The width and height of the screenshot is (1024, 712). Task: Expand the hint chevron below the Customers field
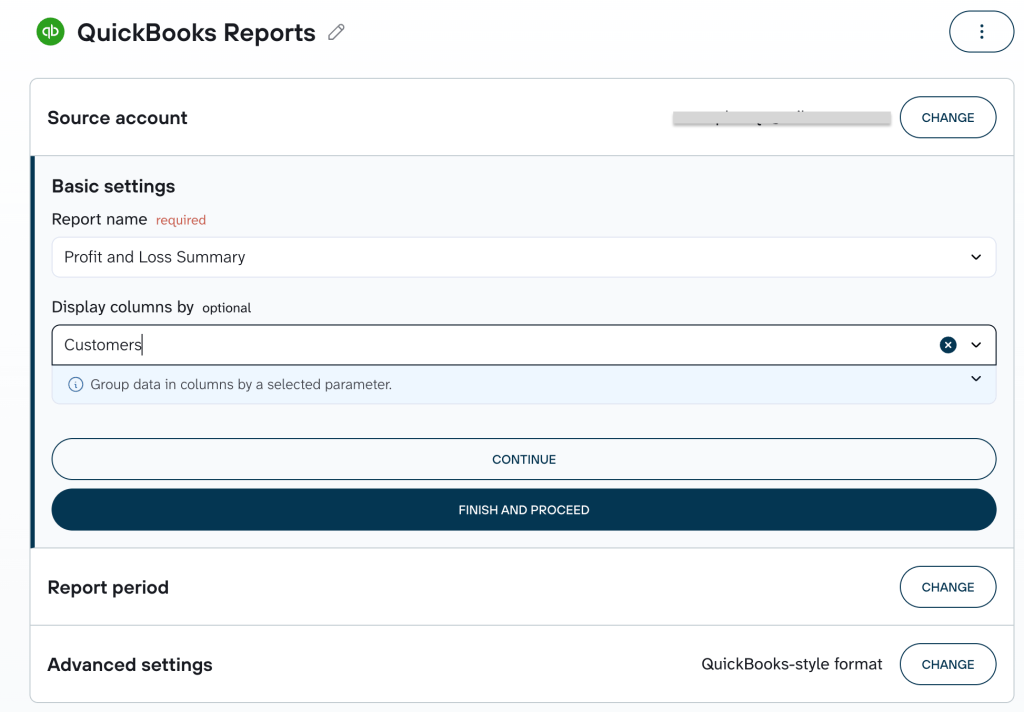click(x=976, y=378)
